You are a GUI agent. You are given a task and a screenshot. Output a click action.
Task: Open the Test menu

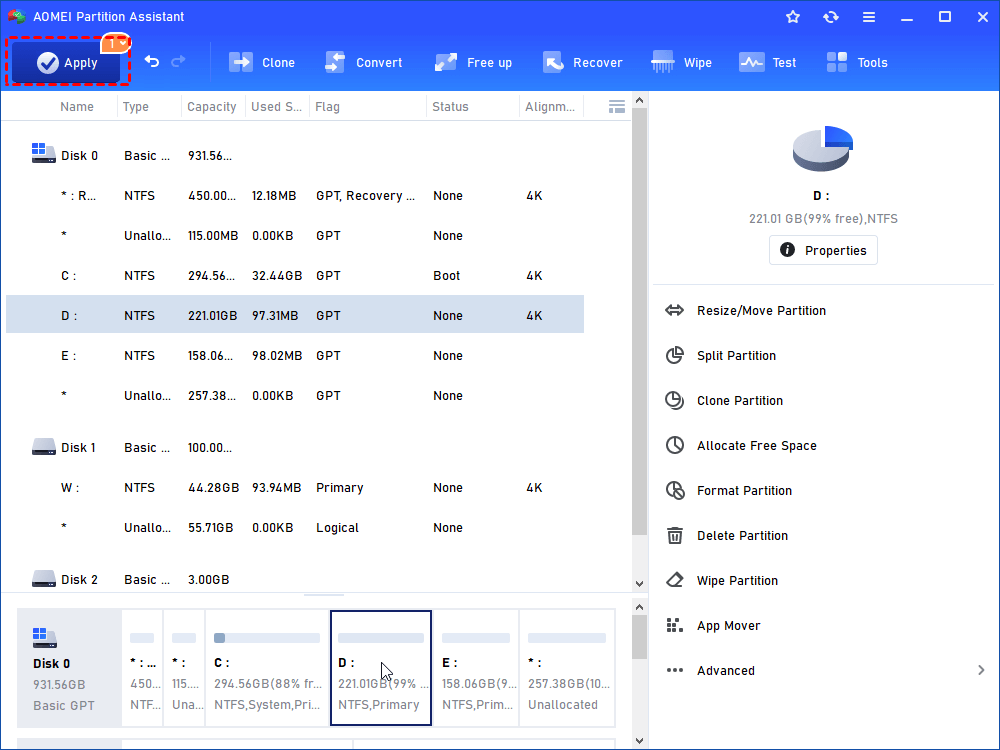(767, 62)
